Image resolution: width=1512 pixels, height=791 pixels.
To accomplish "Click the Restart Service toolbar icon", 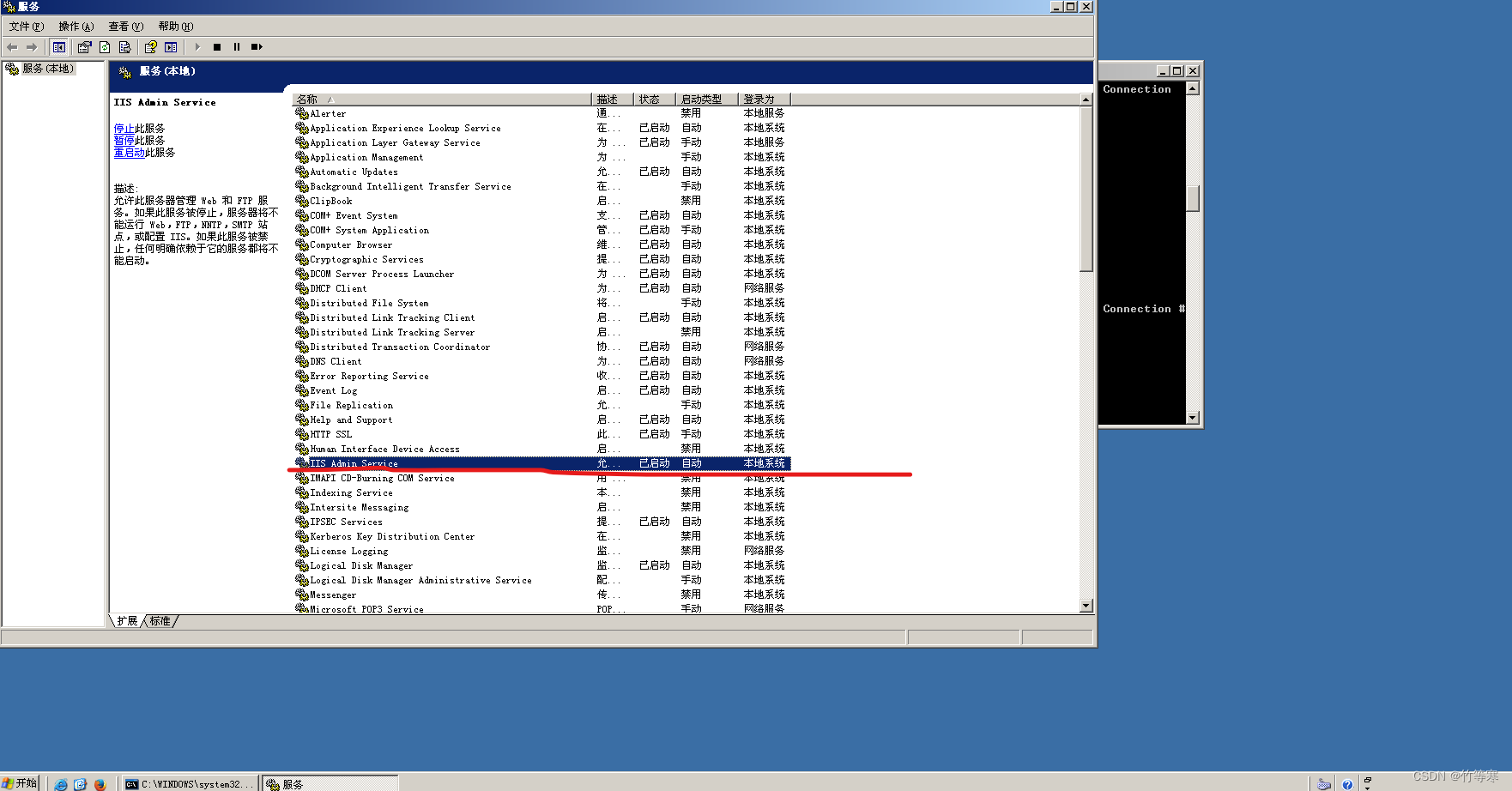I will coord(257,47).
